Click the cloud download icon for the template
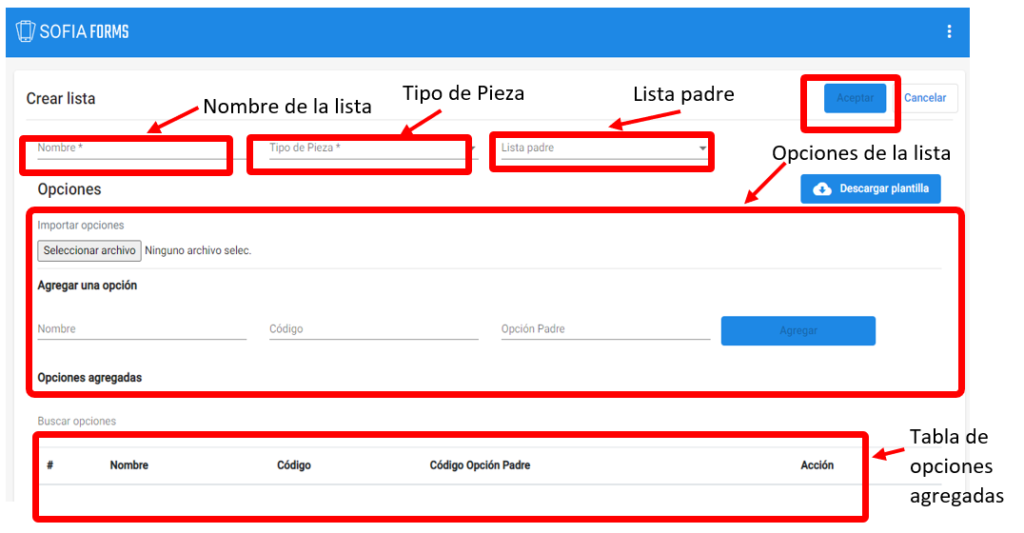This screenshot has height=533, width=1024. [x=822, y=189]
